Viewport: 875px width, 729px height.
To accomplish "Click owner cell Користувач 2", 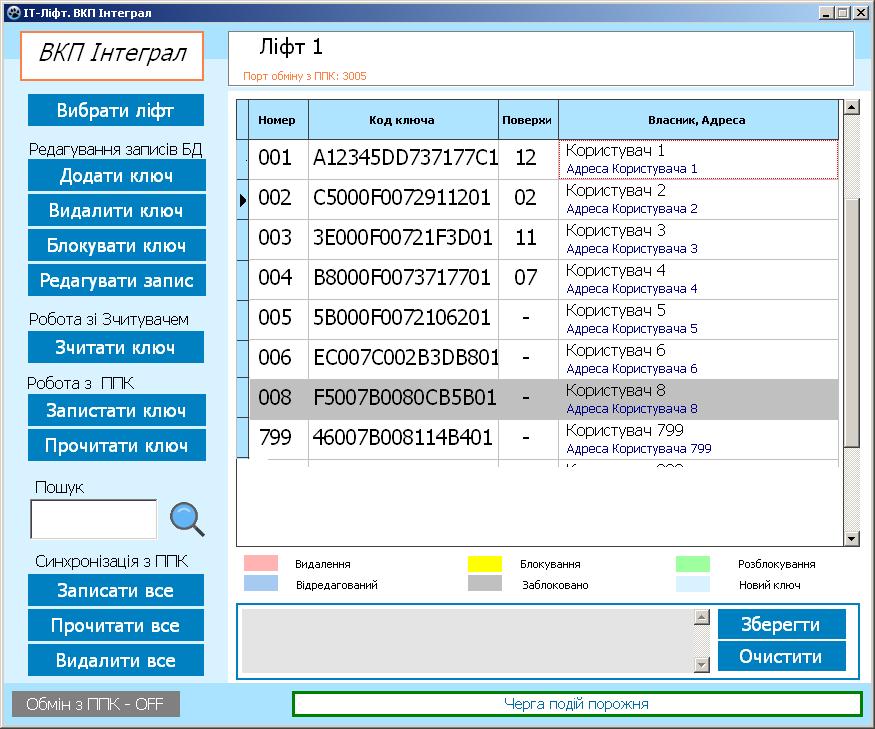I will pos(698,199).
